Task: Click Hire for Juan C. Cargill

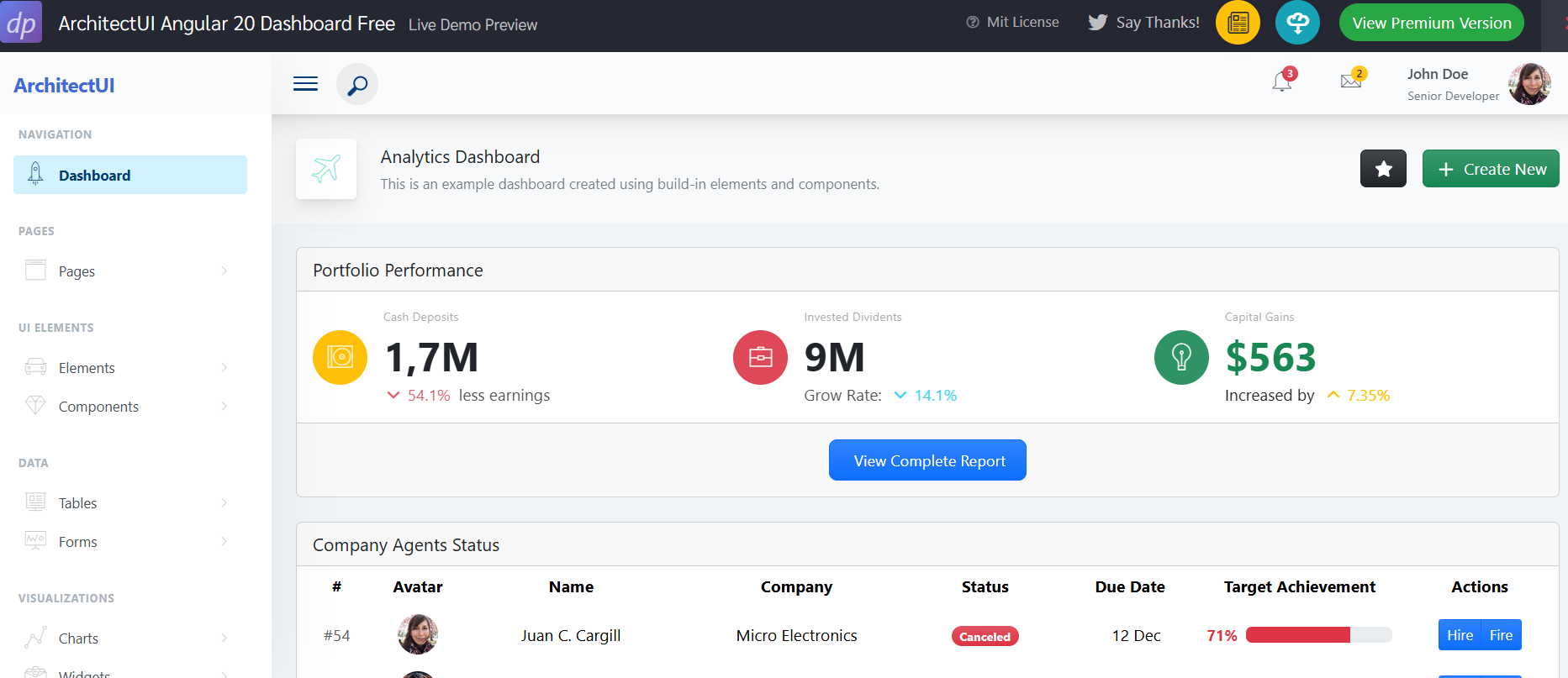Action: tap(1460, 635)
